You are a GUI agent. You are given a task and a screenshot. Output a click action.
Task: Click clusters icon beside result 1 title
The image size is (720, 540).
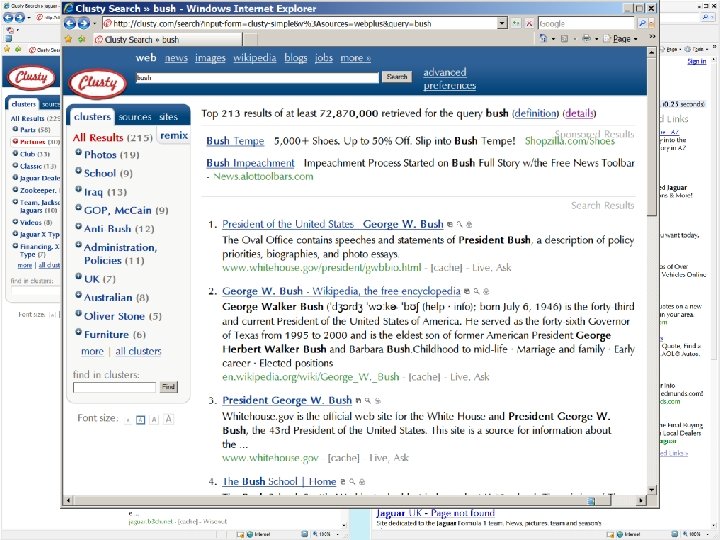tap(469, 225)
